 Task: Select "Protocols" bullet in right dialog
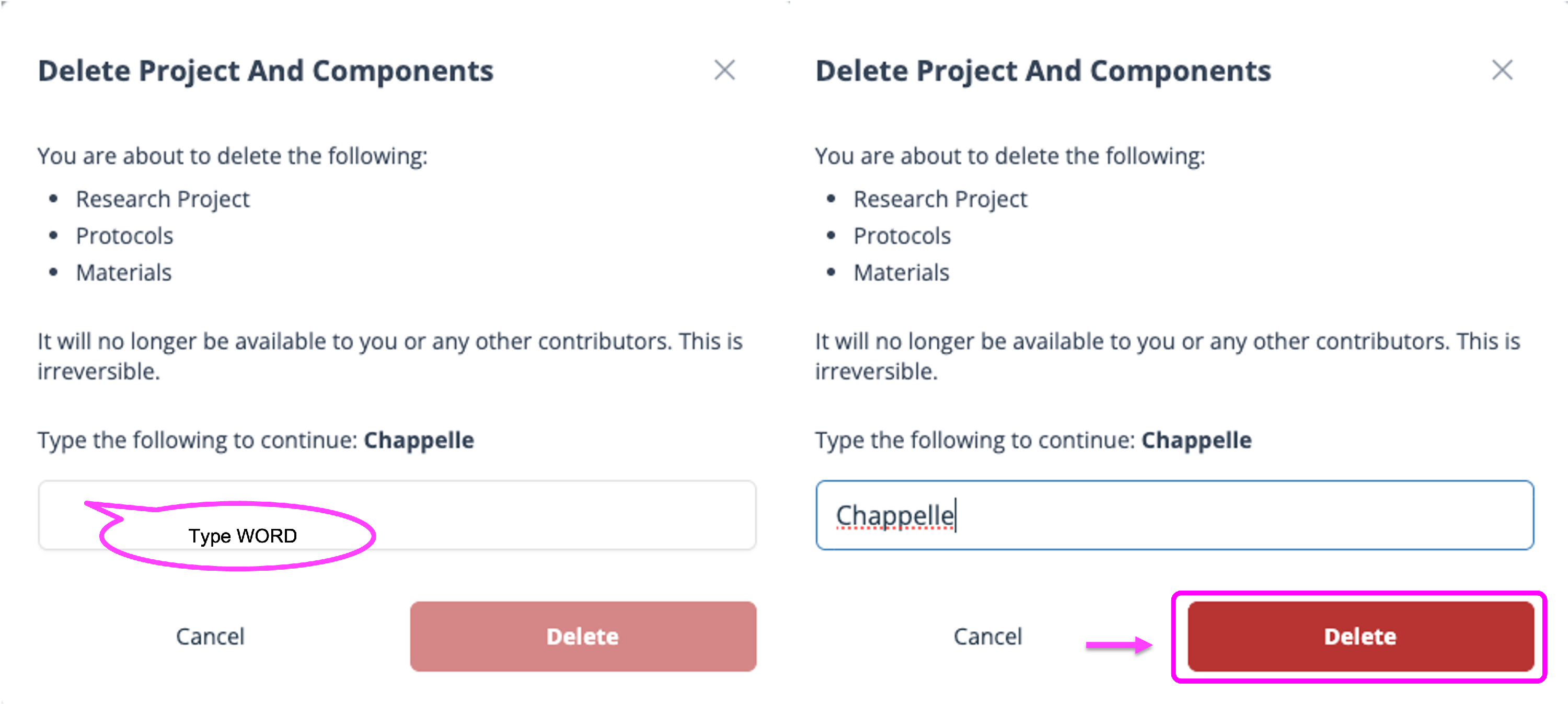coord(902,236)
